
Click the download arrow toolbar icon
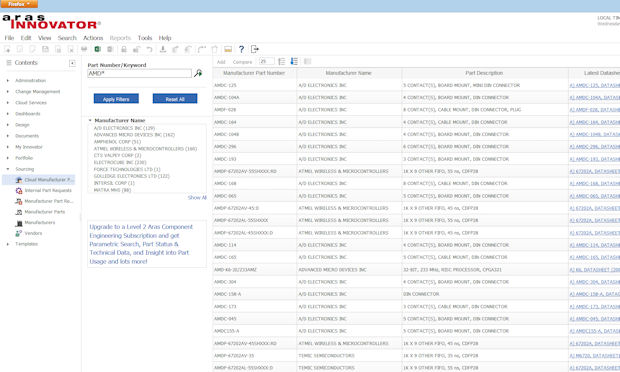pyautogui.click(x=163, y=49)
